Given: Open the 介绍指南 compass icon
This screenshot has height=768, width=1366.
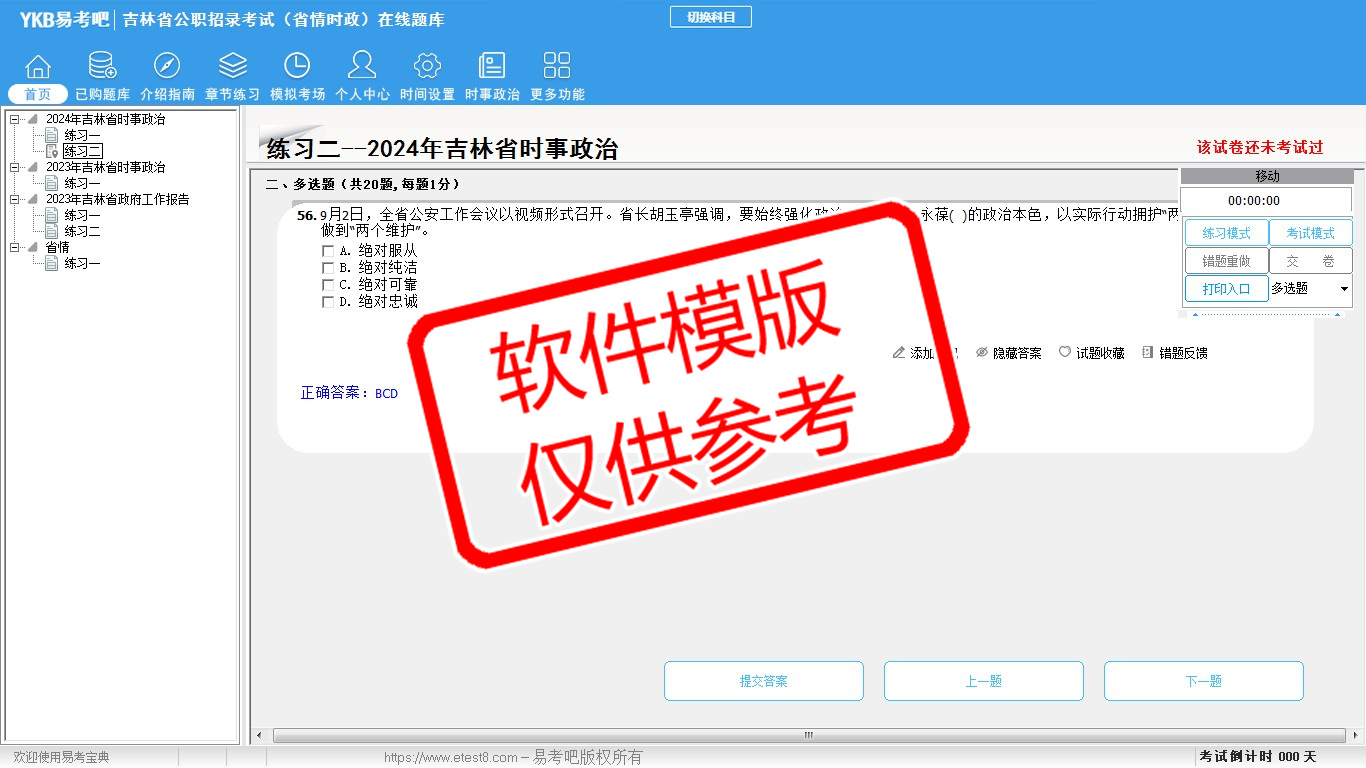Looking at the screenshot, I should [167, 67].
